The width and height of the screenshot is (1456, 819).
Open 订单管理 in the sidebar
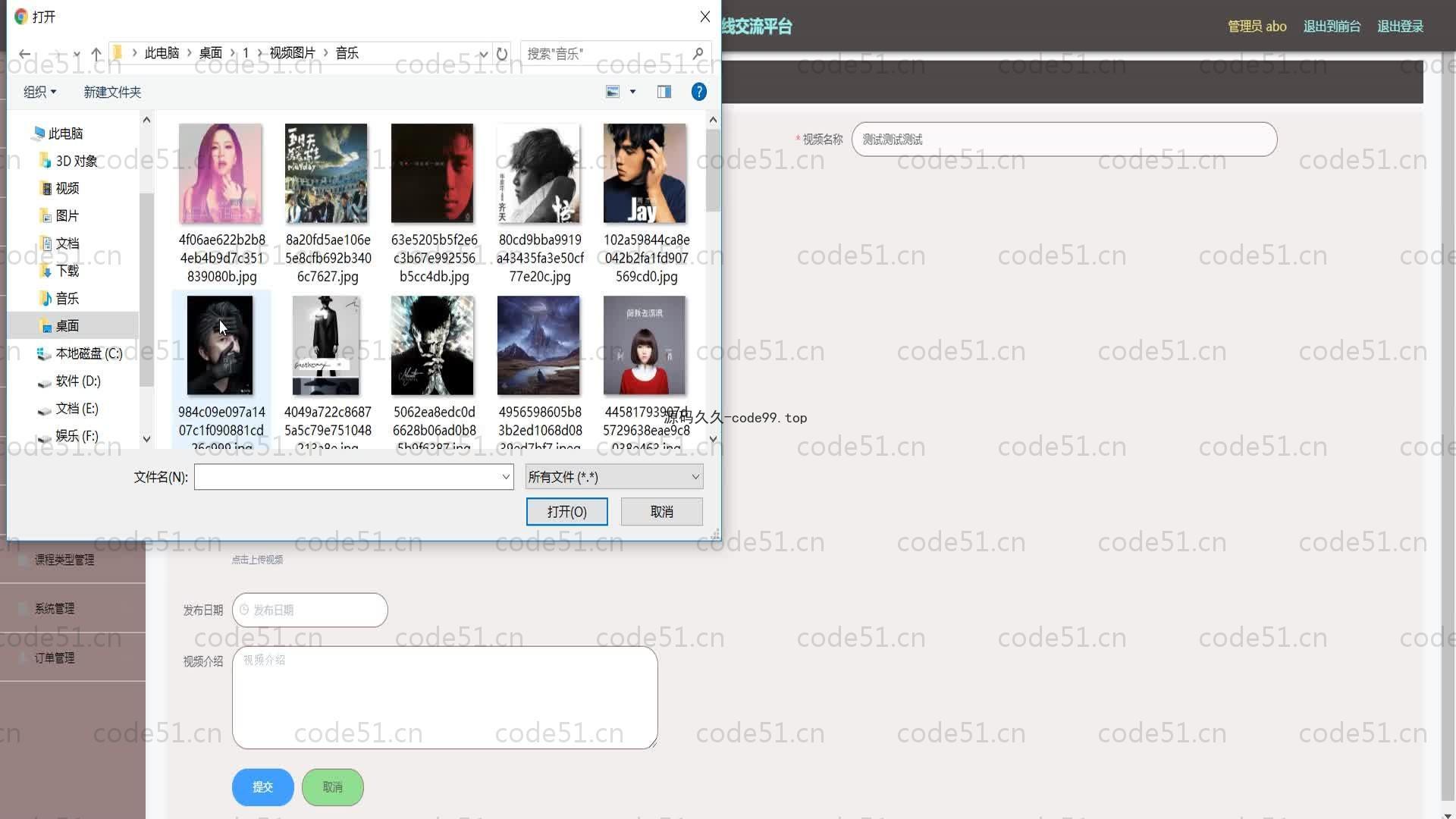click(x=55, y=658)
